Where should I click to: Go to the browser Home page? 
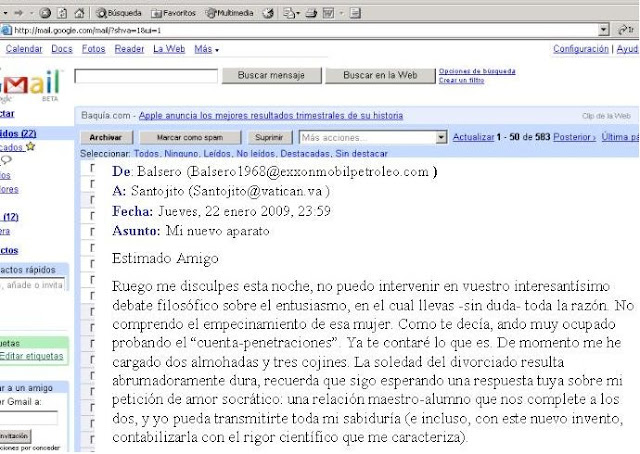point(79,13)
